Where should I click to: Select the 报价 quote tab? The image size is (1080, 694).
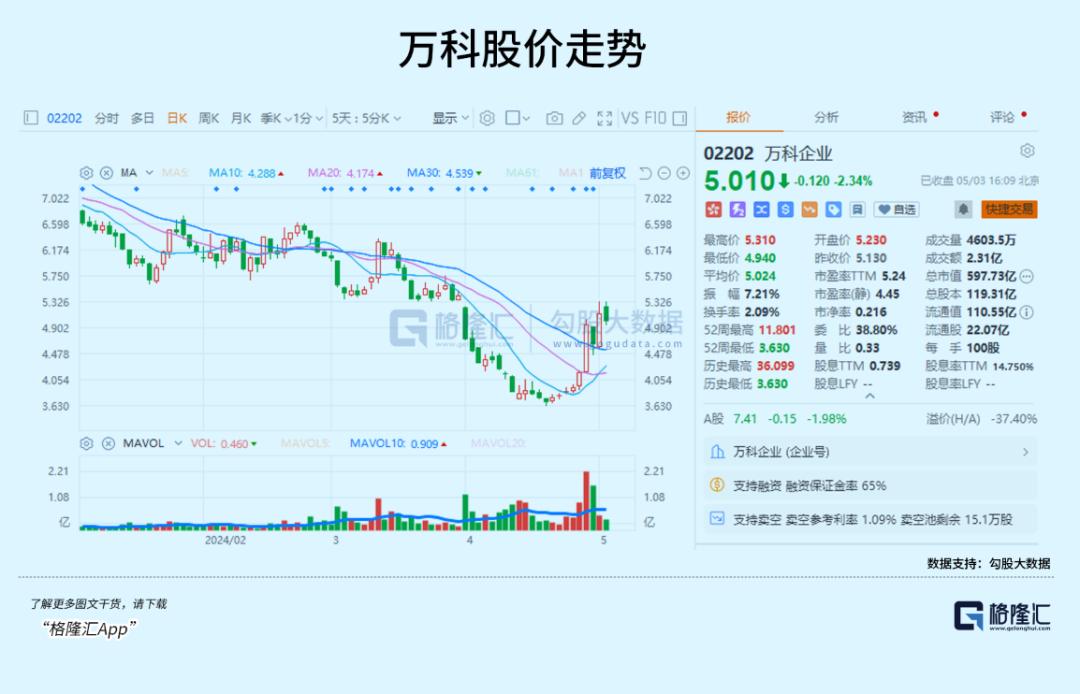(738, 118)
